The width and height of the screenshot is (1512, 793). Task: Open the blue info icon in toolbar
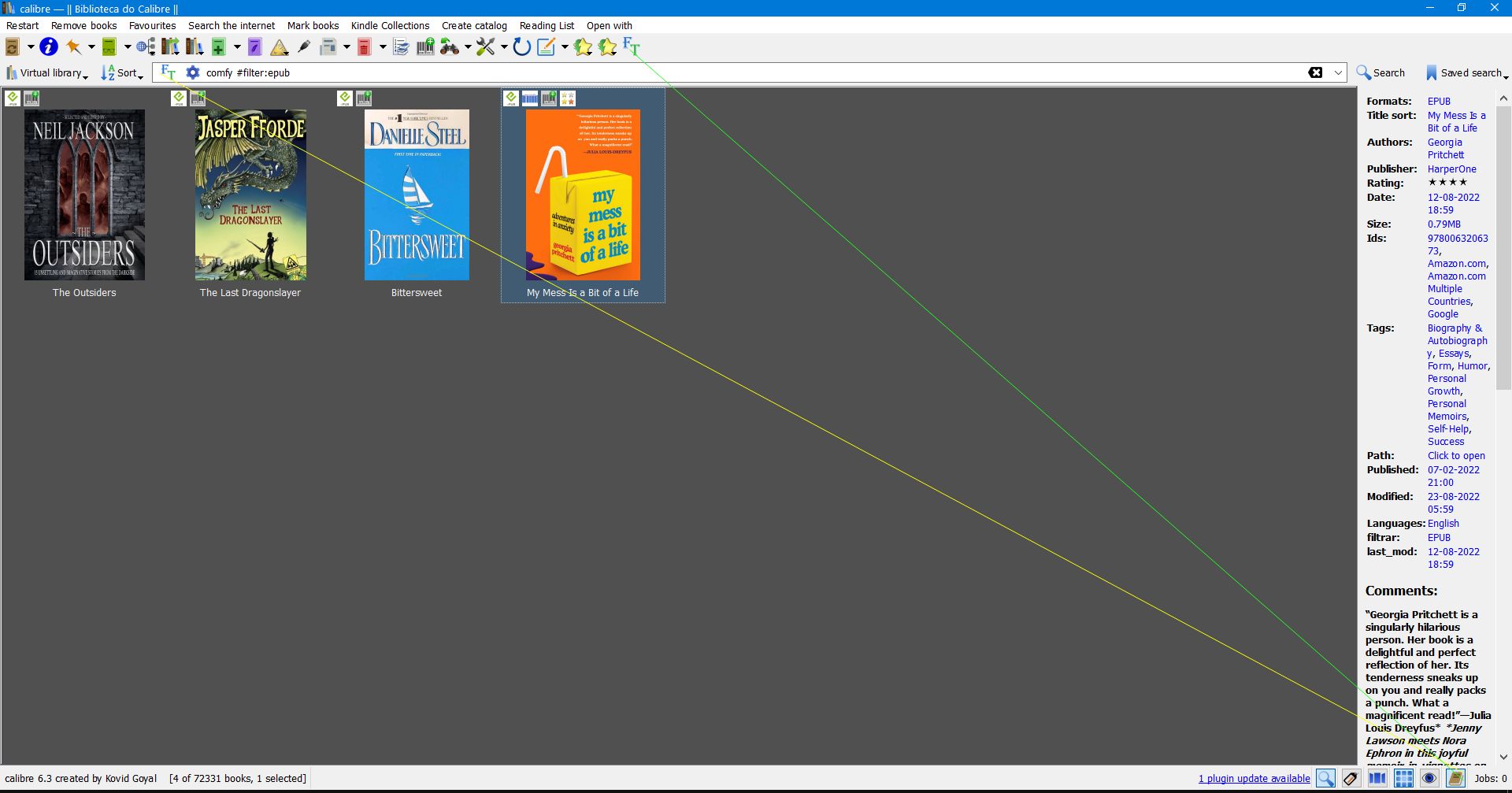(x=49, y=47)
